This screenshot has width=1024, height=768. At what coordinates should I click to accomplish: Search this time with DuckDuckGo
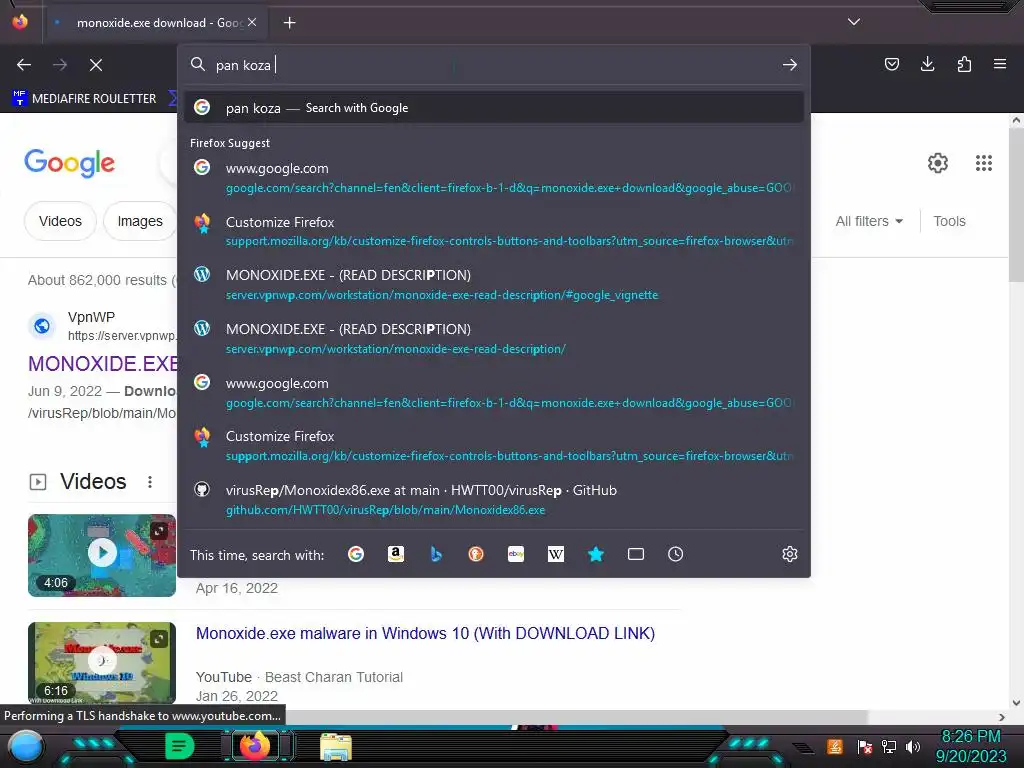[x=475, y=554]
